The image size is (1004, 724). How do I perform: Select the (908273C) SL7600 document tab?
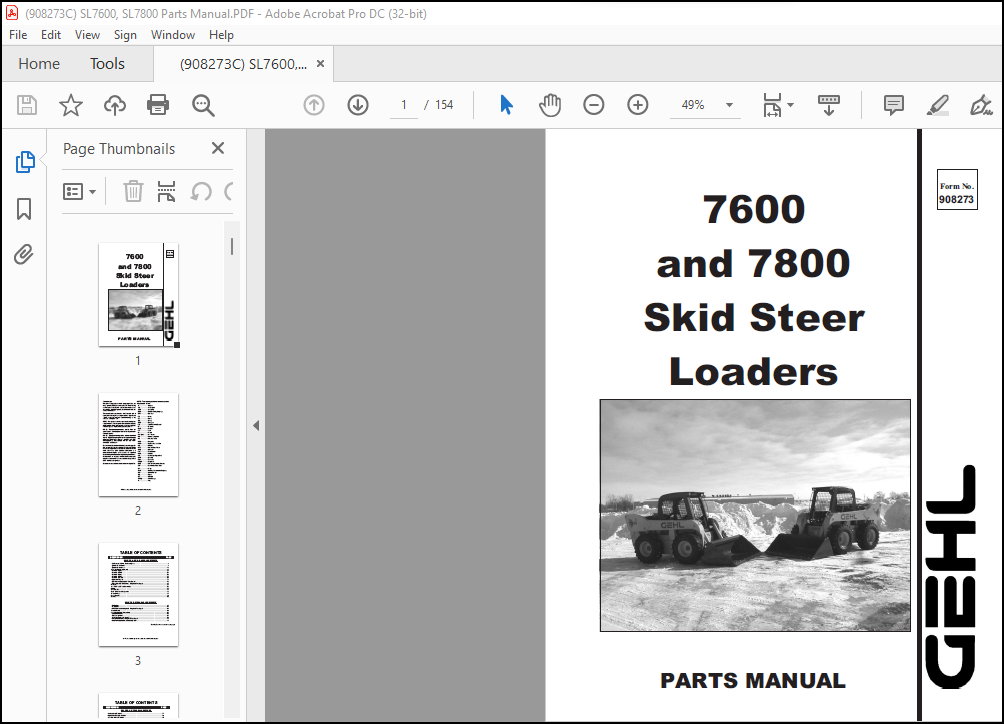pos(243,64)
